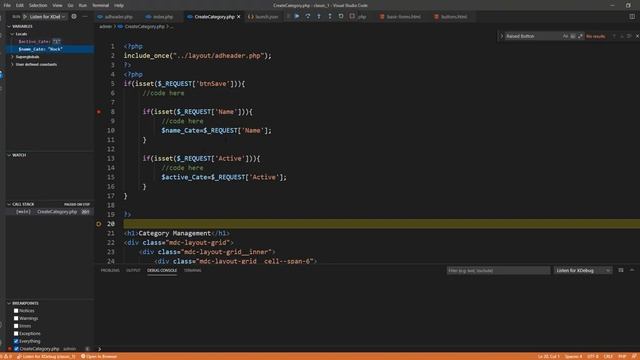Click Step Over in the debug toolbar
Screen dimensions: 640x360
coord(308,16)
